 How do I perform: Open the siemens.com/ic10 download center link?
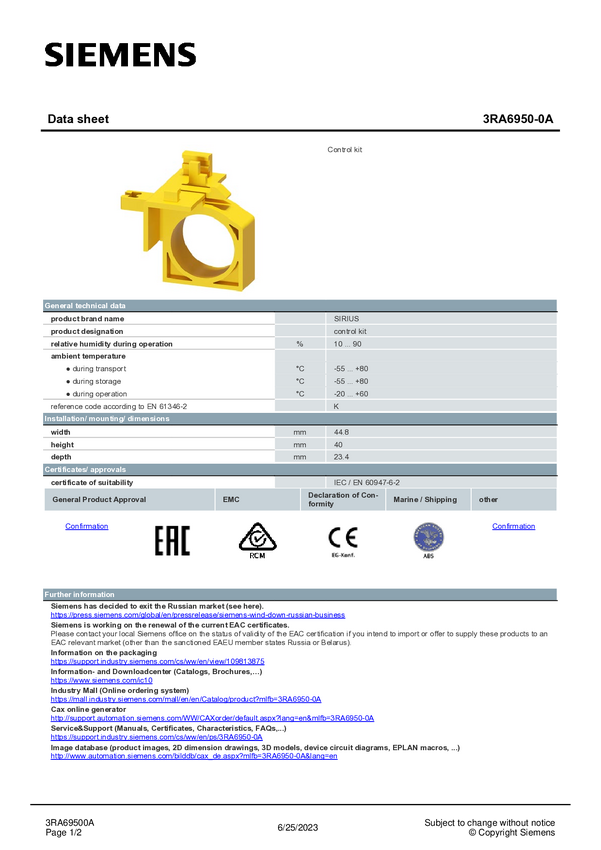pyautogui.click(x=101, y=680)
